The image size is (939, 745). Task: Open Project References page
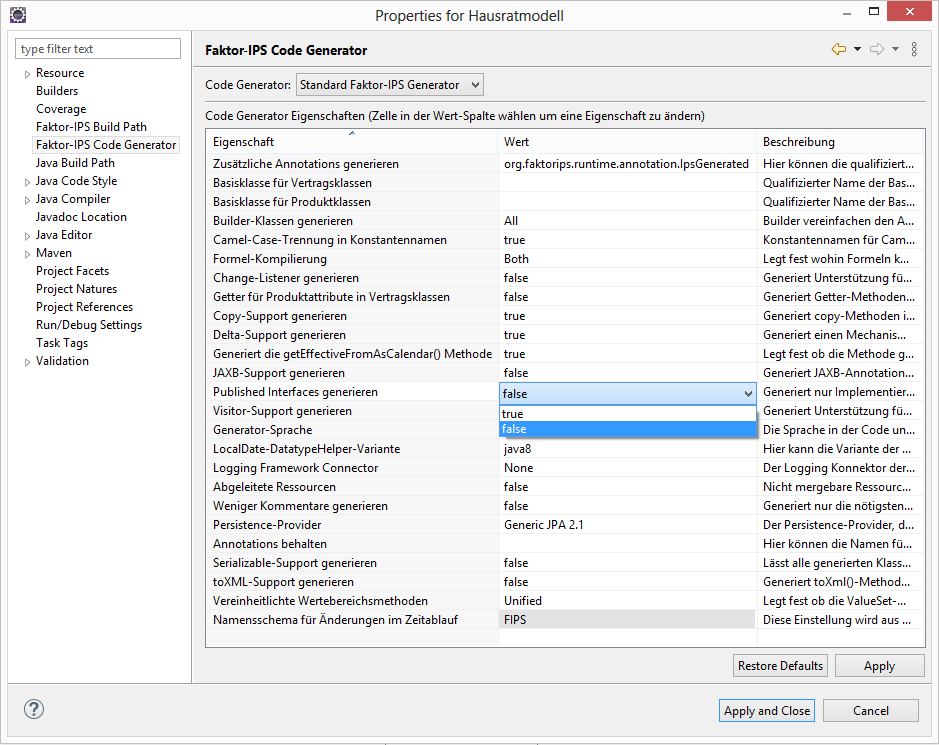click(84, 307)
